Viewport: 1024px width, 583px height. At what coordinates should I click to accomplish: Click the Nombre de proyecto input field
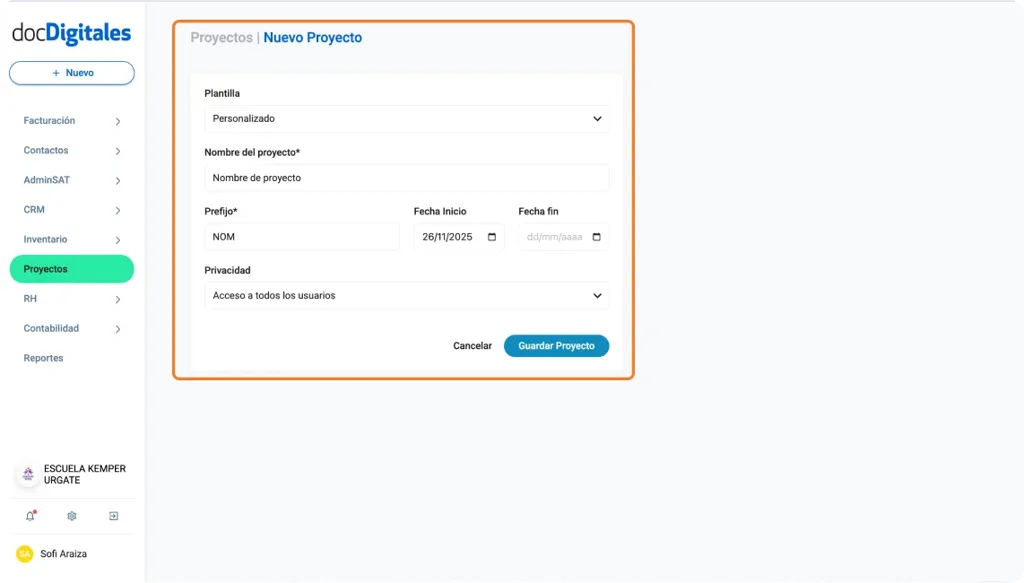406,177
